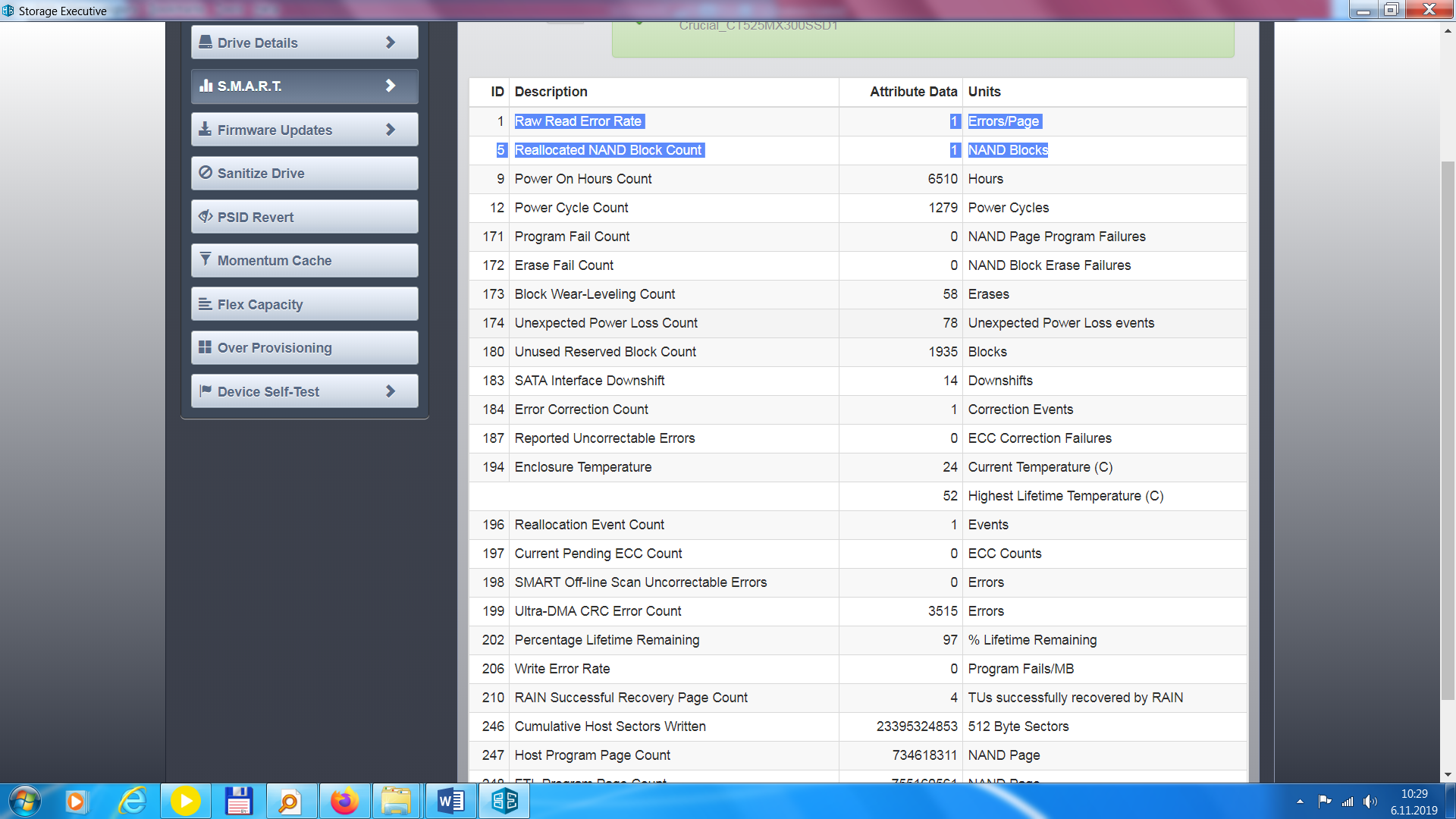Click the Drive Details drive icon
The width and height of the screenshot is (1456, 819).
(205, 42)
